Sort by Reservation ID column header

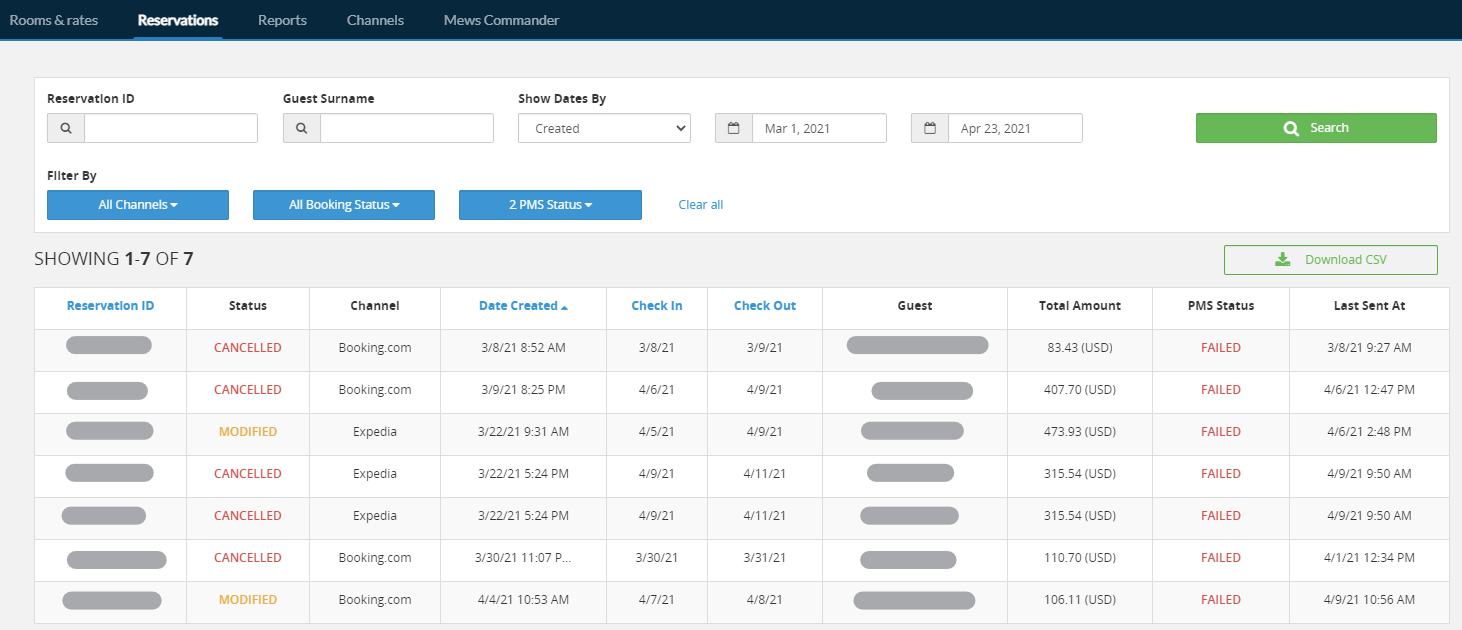111,306
